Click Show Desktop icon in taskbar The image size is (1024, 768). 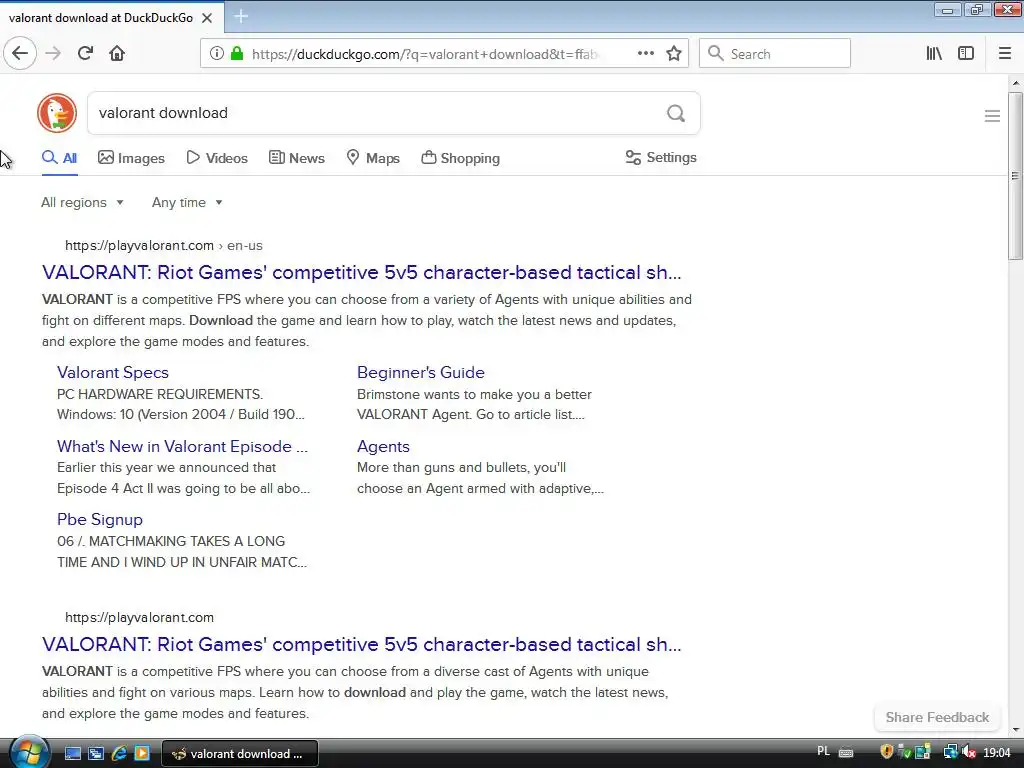[x=72, y=754]
